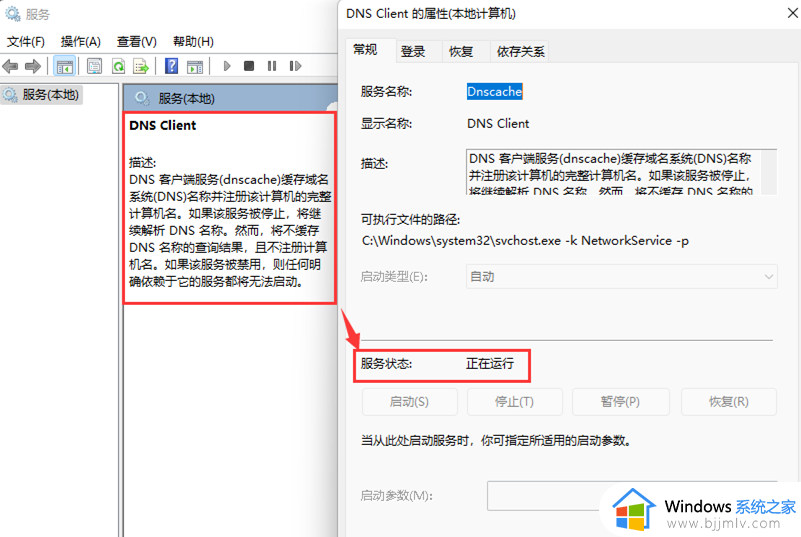Open the 帮助(H) menu

pos(193,41)
